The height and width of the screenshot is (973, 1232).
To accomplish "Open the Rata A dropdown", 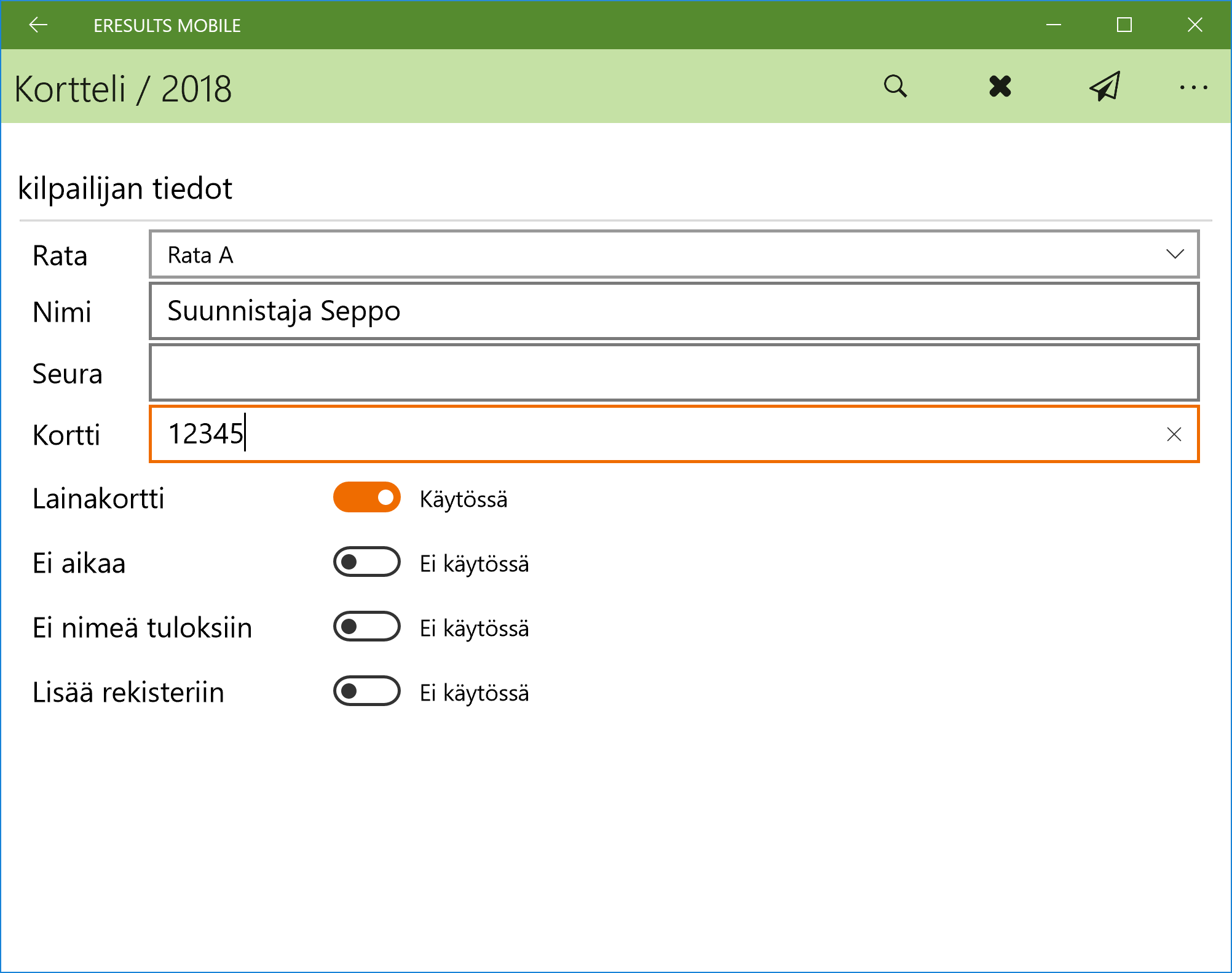I will click(x=615, y=255).
